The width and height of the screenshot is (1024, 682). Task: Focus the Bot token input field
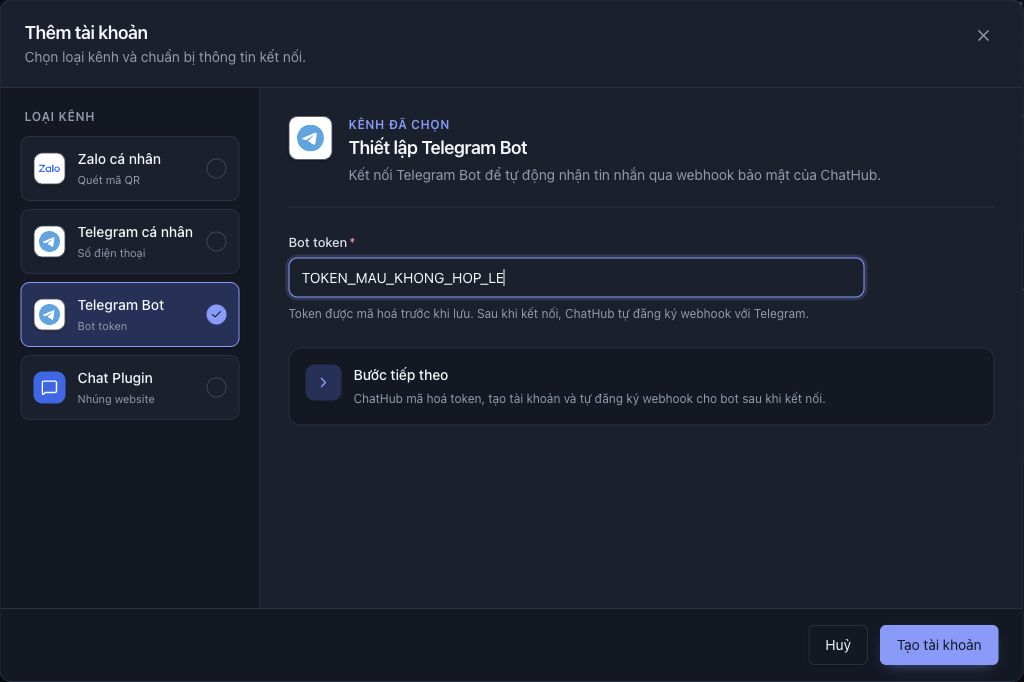point(577,278)
